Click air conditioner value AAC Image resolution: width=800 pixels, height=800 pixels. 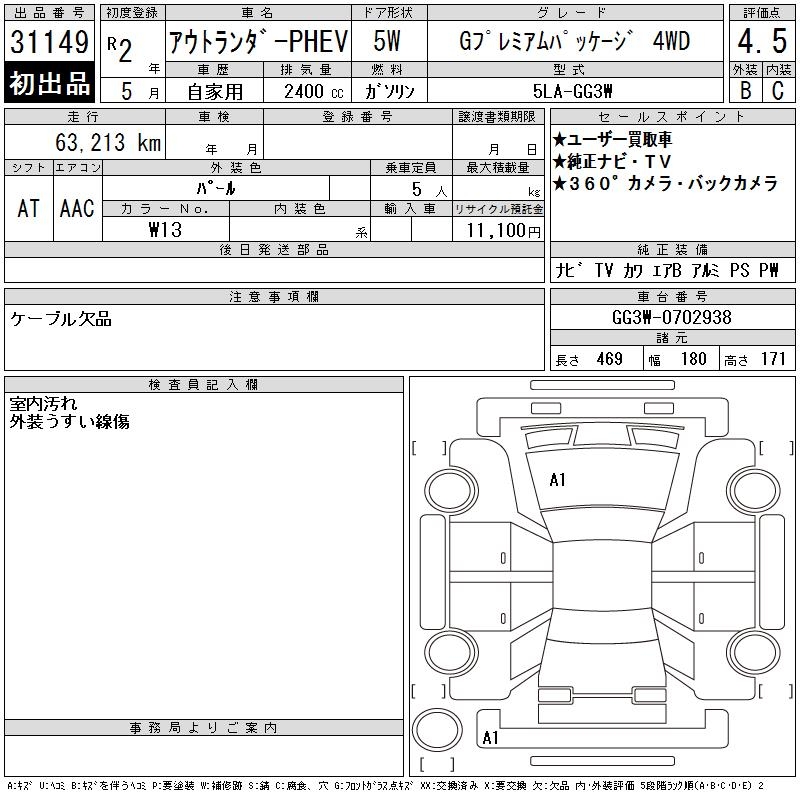point(77,208)
